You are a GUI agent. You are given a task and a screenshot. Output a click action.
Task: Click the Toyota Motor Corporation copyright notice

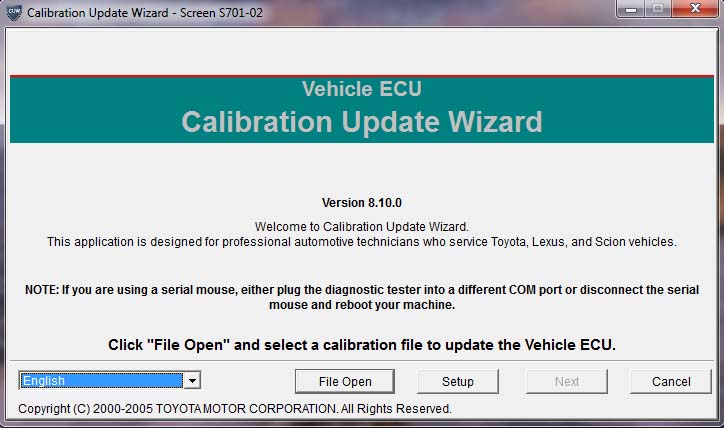point(235,409)
